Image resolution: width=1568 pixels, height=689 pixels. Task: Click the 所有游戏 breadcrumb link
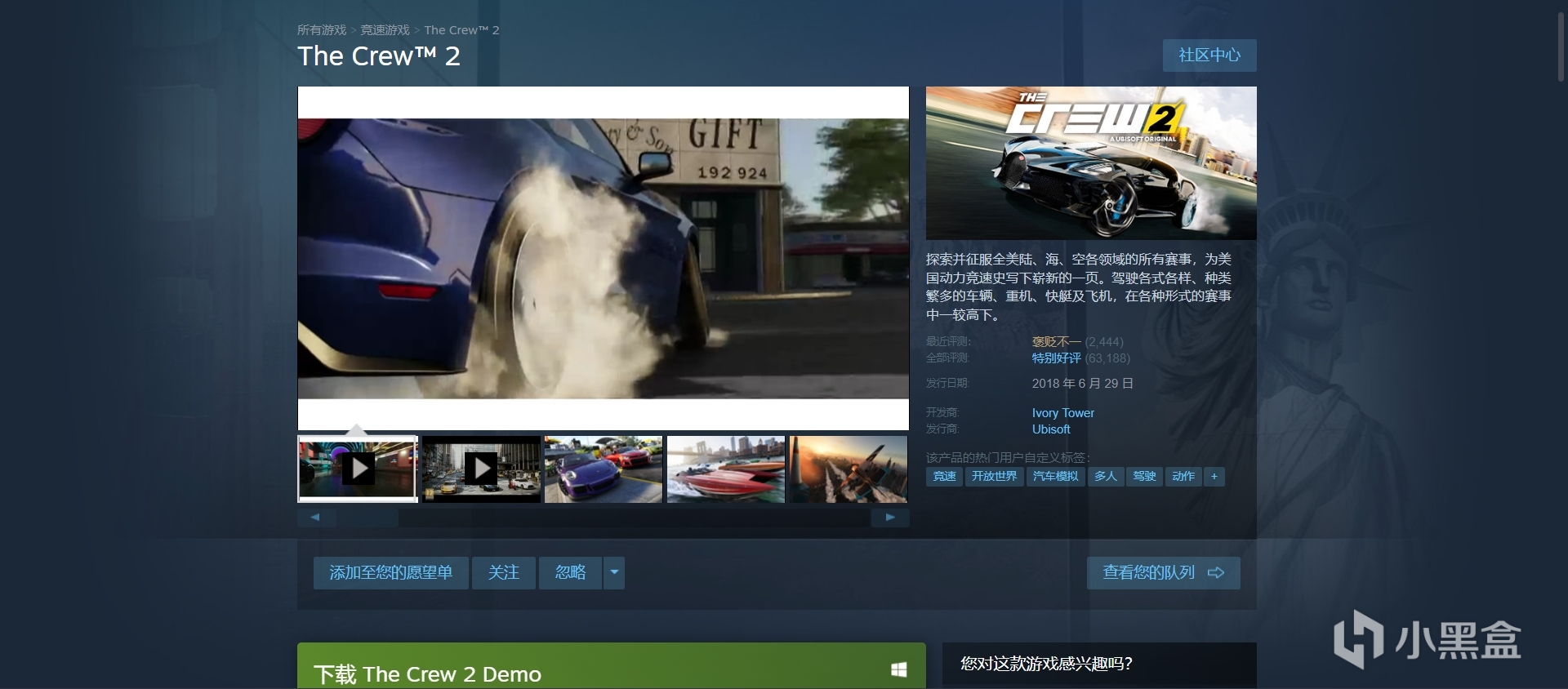click(322, 30)
